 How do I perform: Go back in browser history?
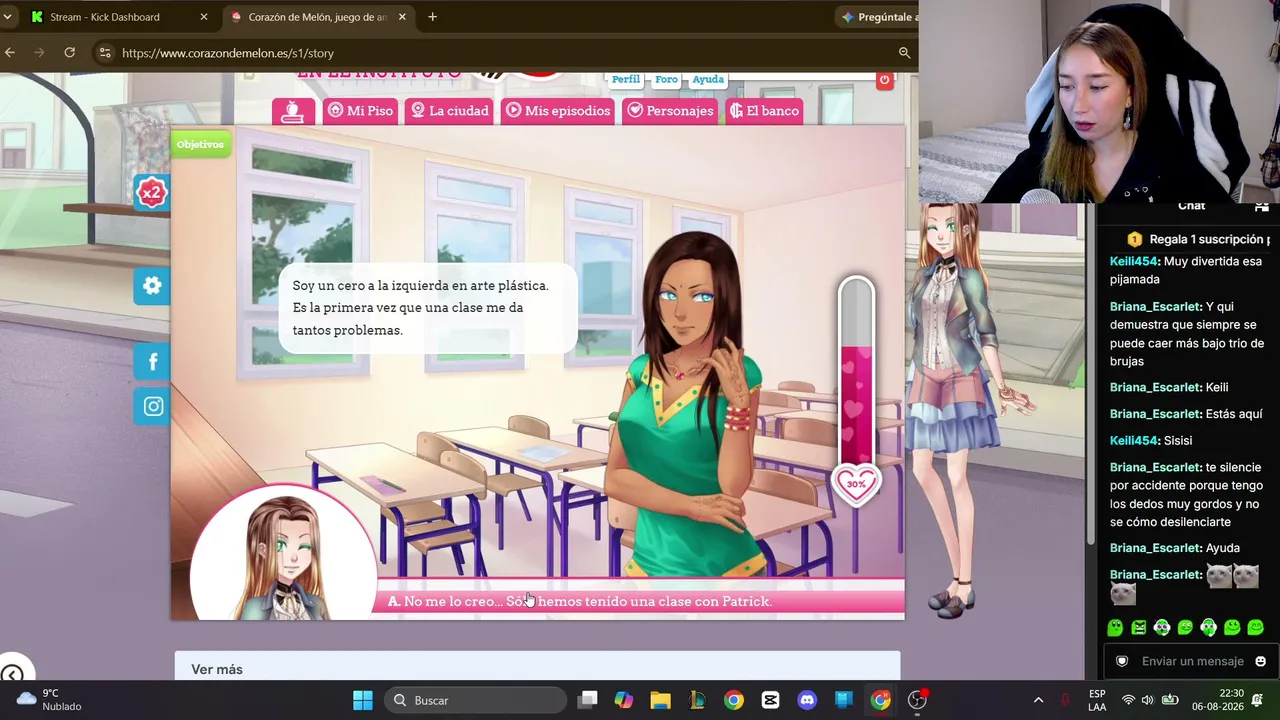click(x=10, y=53)
